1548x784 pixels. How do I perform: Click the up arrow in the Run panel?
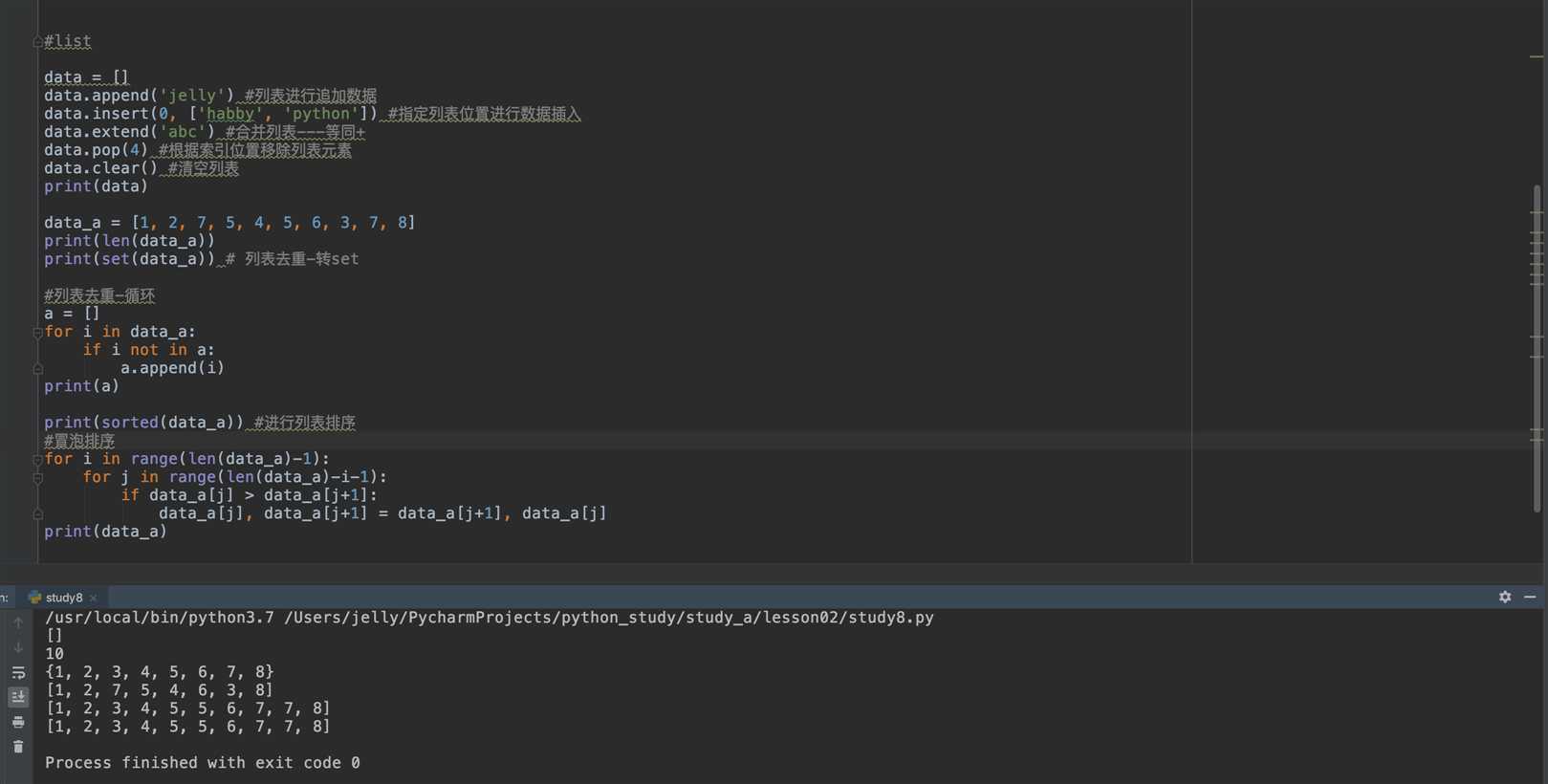pyautogui.click(x=18, y=623)
